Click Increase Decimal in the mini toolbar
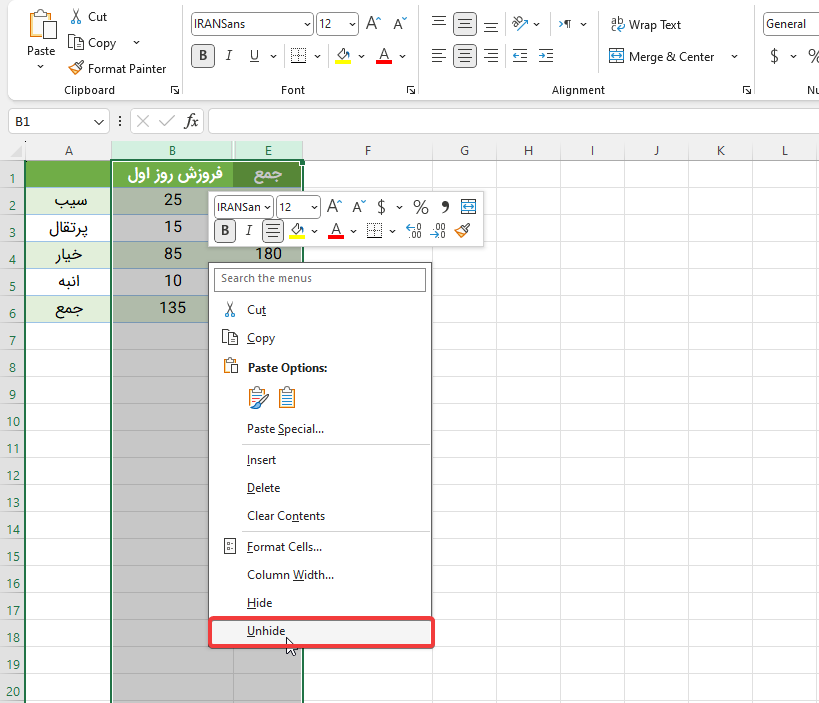The width and height of the screenshot is (819, 703). [x=414, y=231]
